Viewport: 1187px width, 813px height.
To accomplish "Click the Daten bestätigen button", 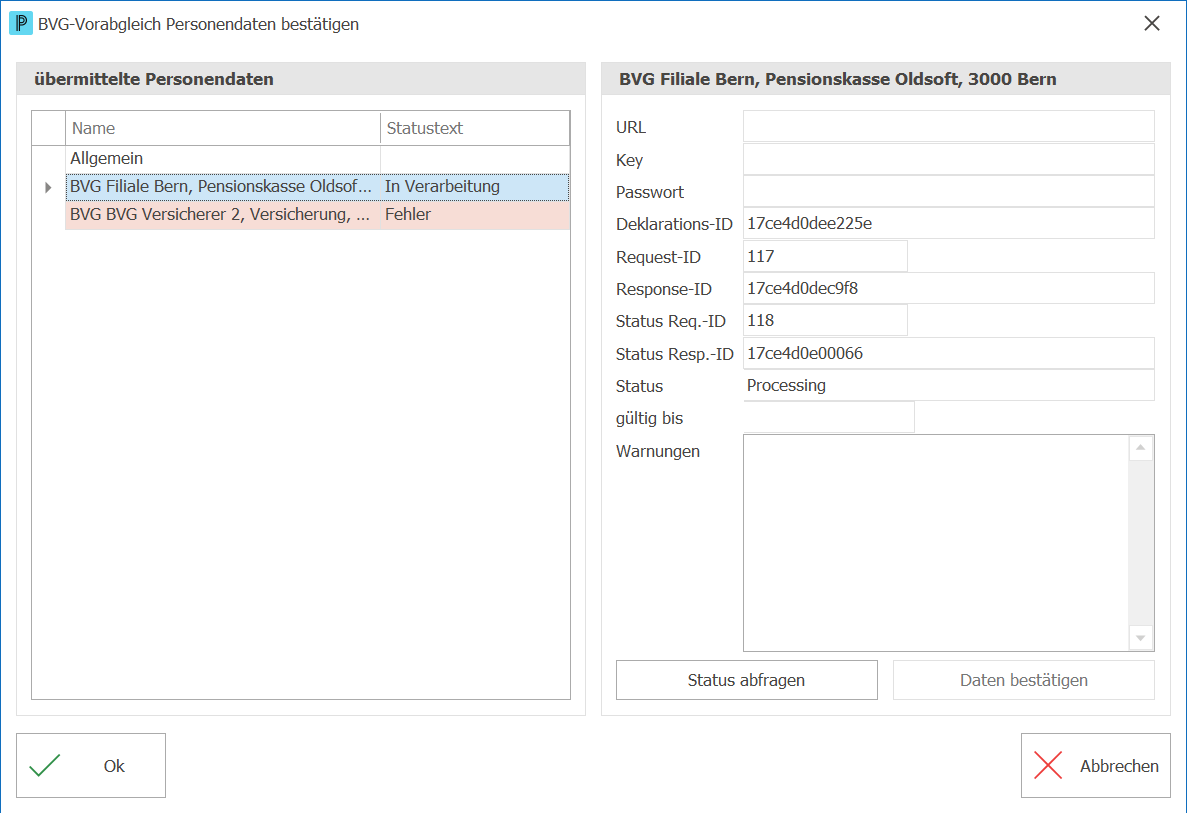I will tap(1023, 680).
